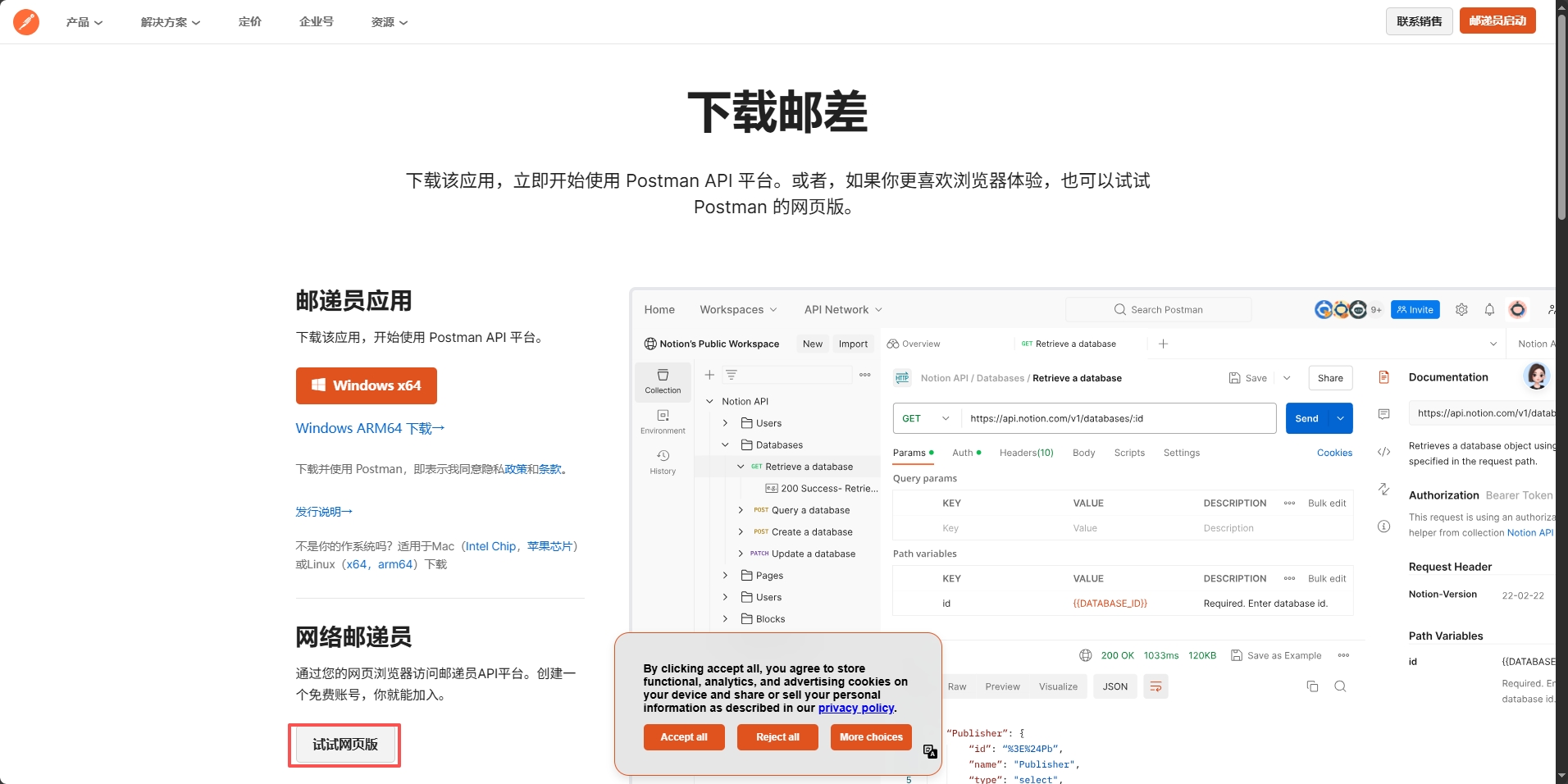
Task: Click the 联系销售 button
Action: 1419,21
